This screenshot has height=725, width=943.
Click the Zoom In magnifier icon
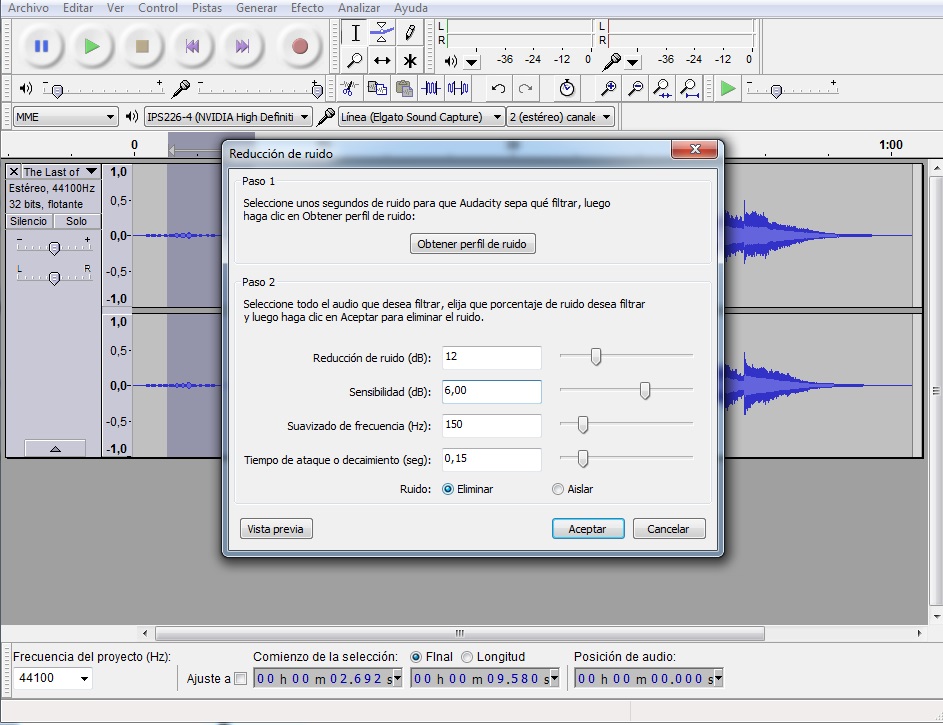[608, 89]
